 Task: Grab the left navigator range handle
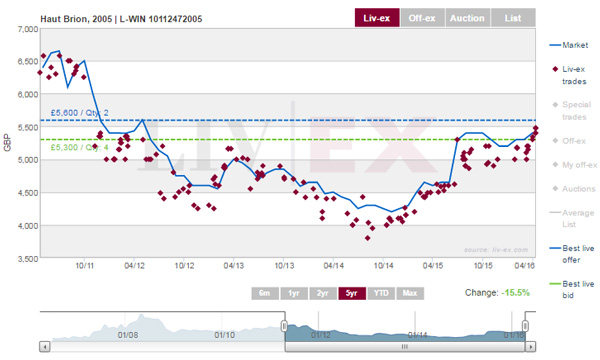pos(284,326)
